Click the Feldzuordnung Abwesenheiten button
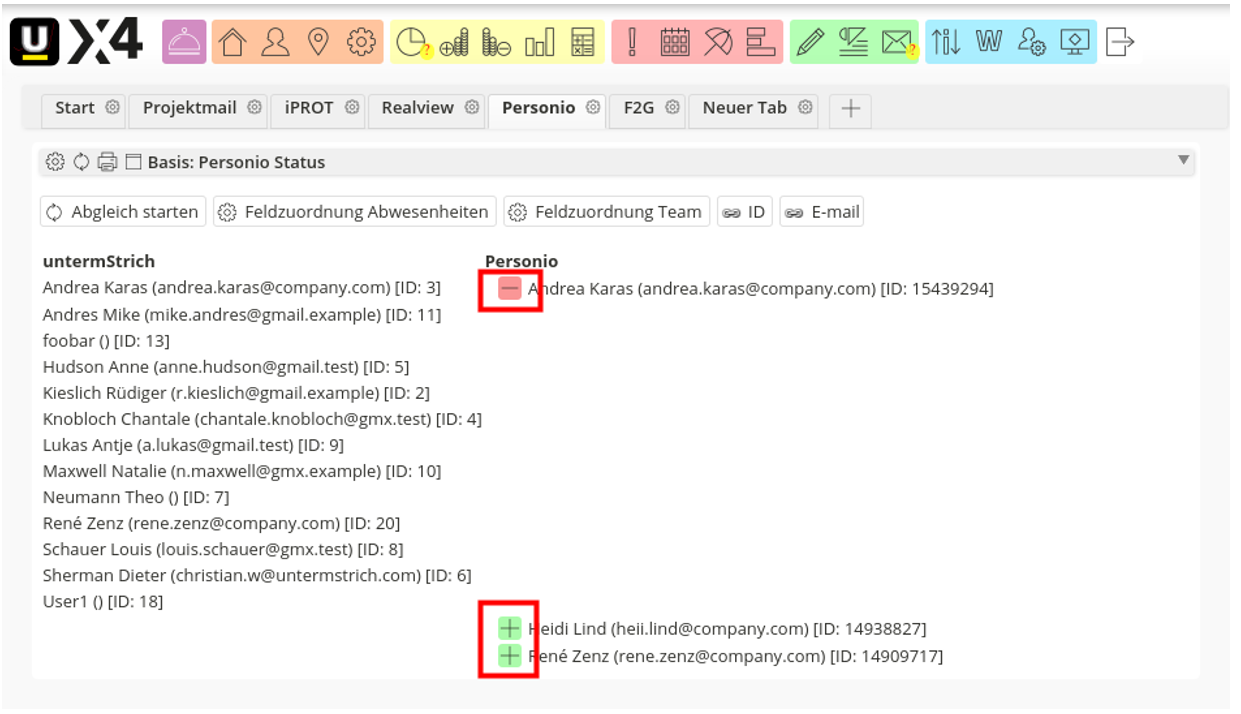The height and width of the screenshot is (714, 1241). coord(355,212)
